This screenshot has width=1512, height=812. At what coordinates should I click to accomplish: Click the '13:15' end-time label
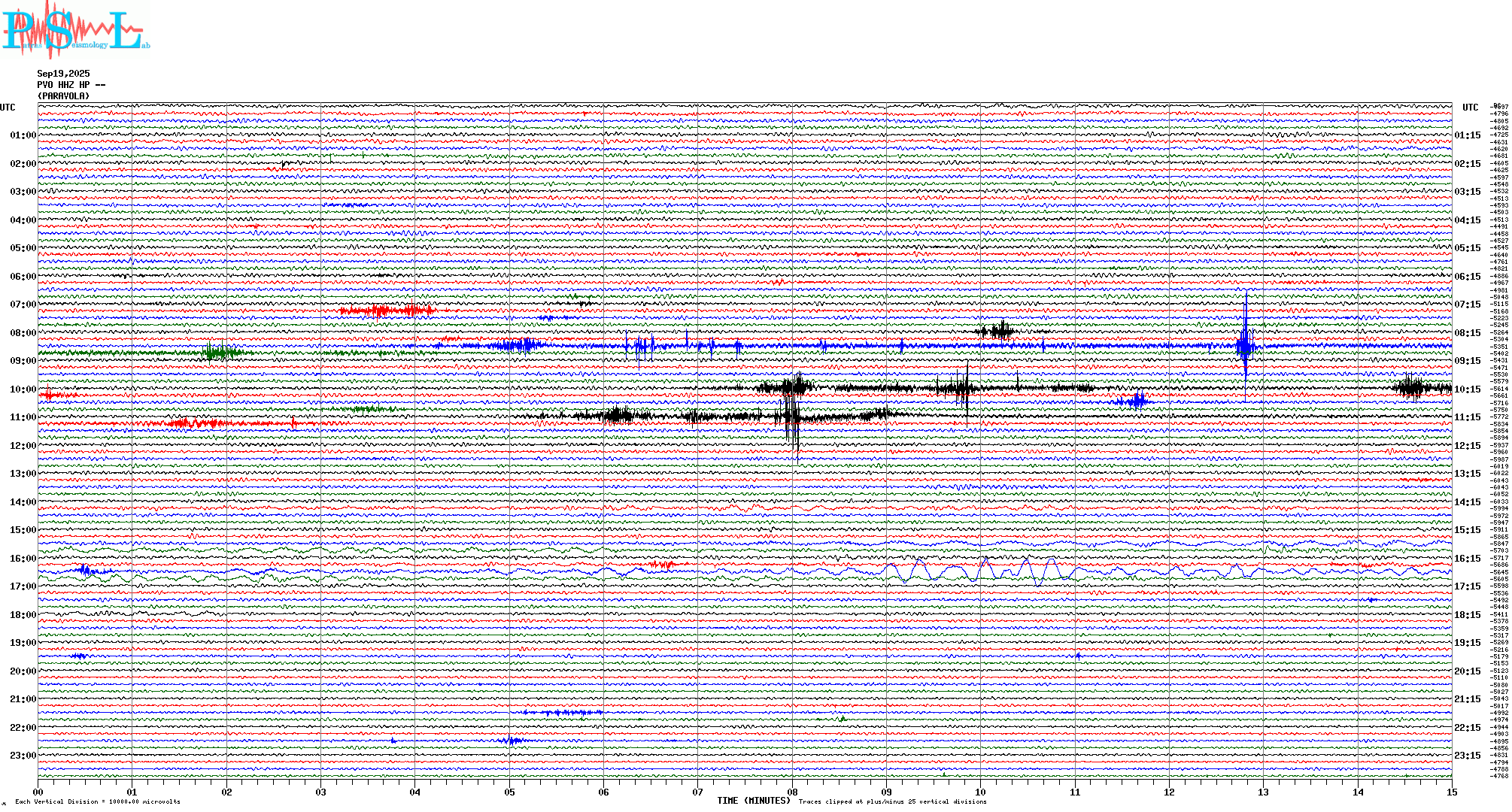(1468, 474)
